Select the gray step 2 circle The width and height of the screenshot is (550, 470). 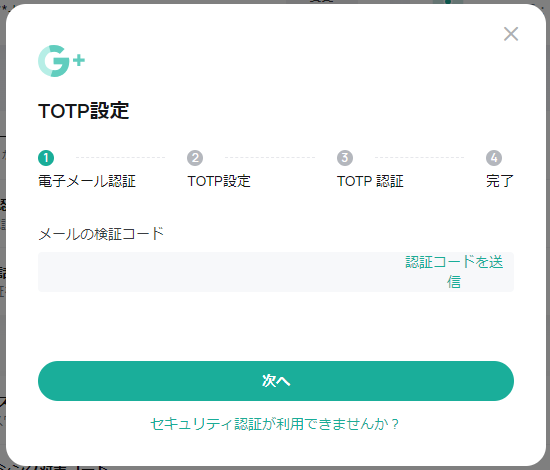195,158
